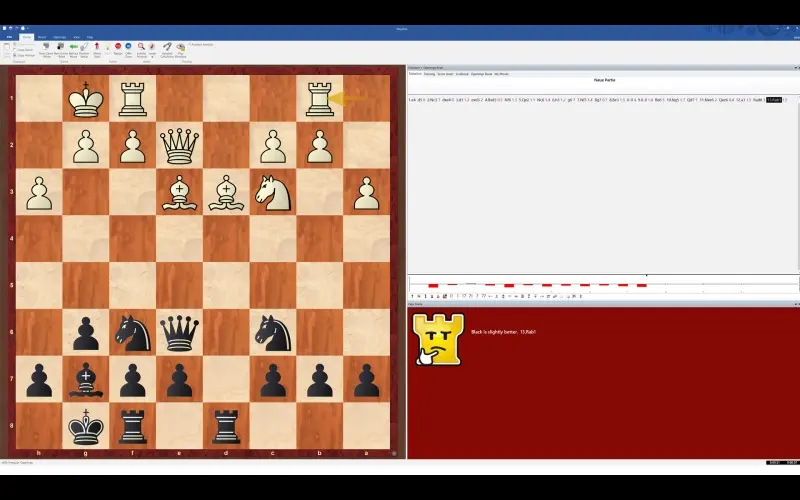Open the View ribbon tab

point(75,37)
